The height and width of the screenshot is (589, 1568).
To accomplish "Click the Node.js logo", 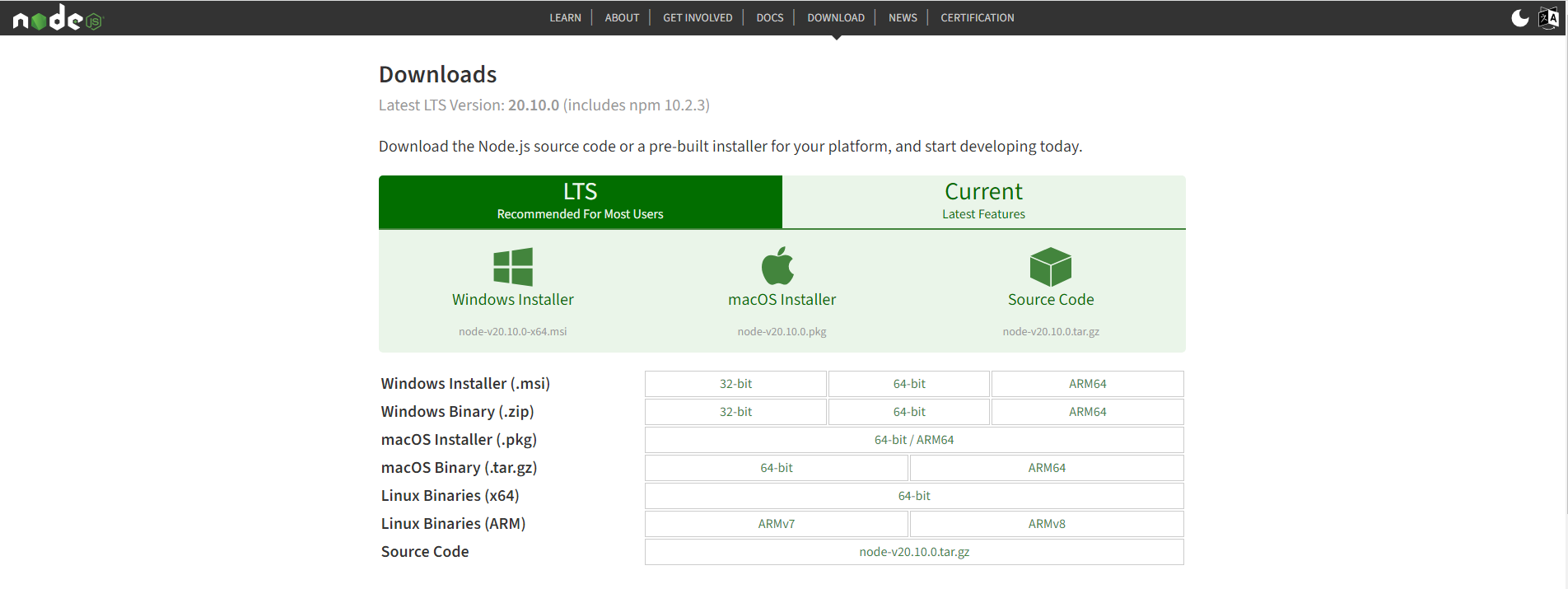I will [x=58, y=17].
